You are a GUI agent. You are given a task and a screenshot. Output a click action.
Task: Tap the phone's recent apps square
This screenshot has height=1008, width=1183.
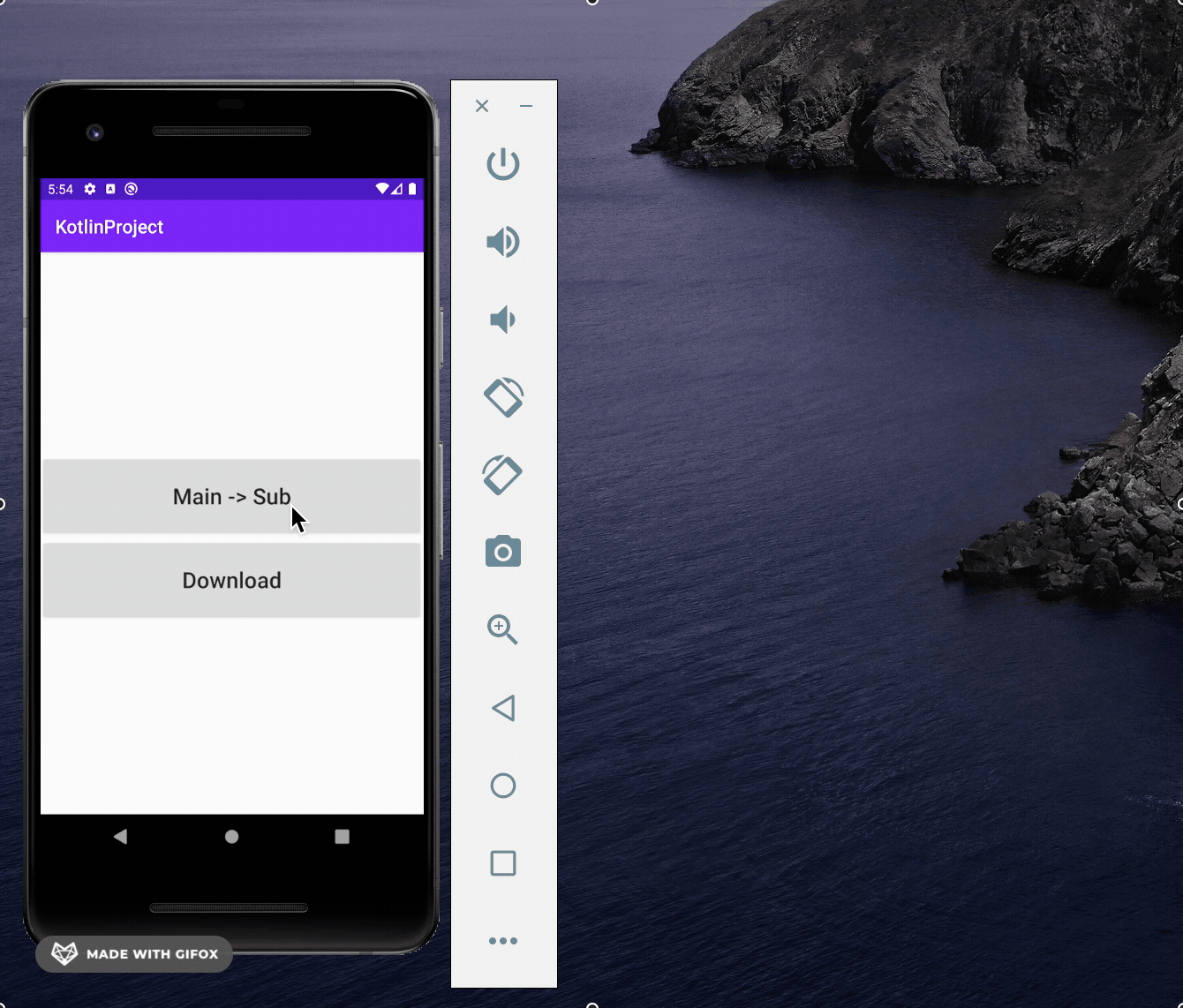click(343, 836)
